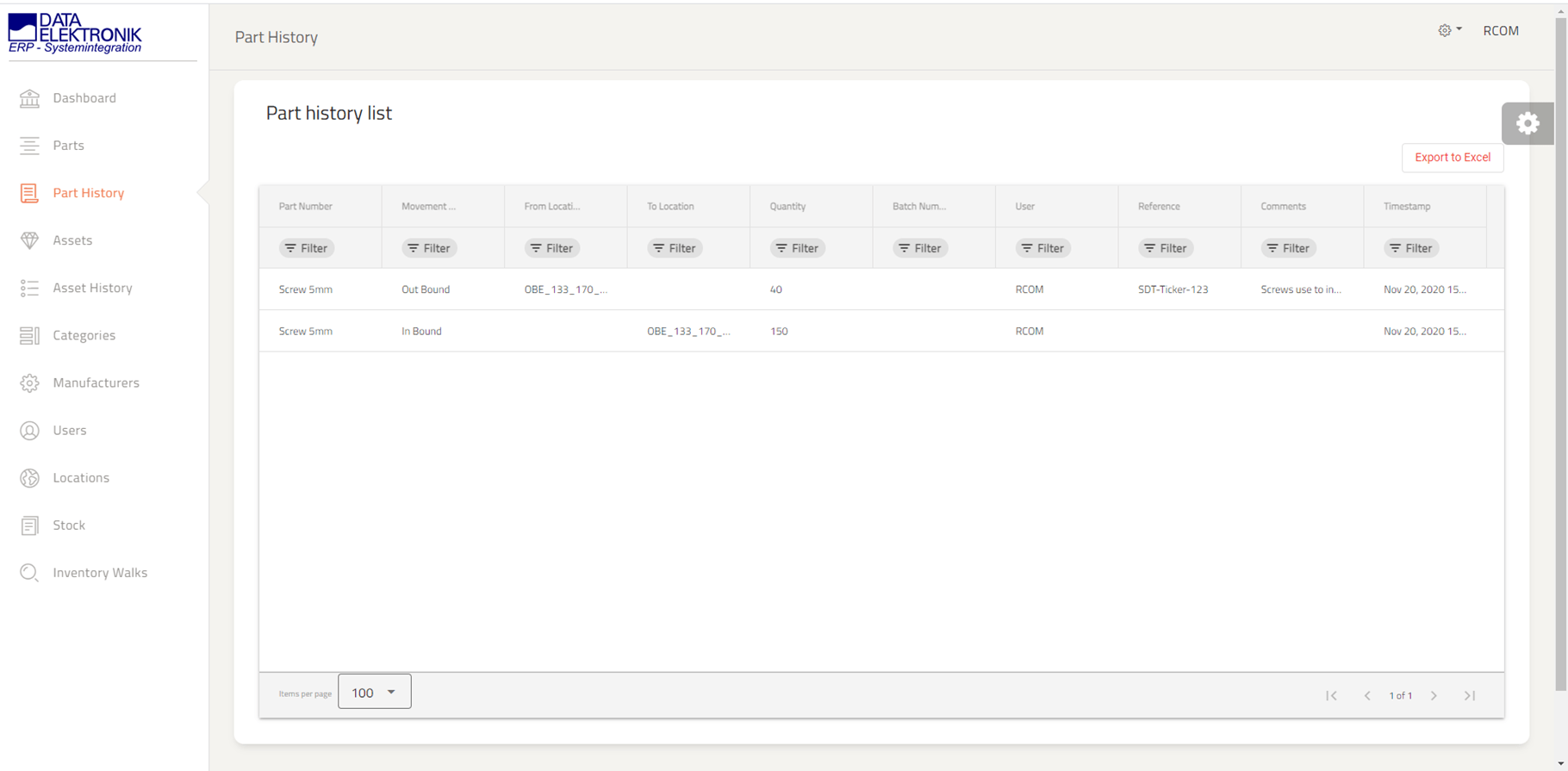The width and height of the screenshot is (1568, 771).
Task: Click the Inventory Walks magnifier icon
Action: pos(29,573)
